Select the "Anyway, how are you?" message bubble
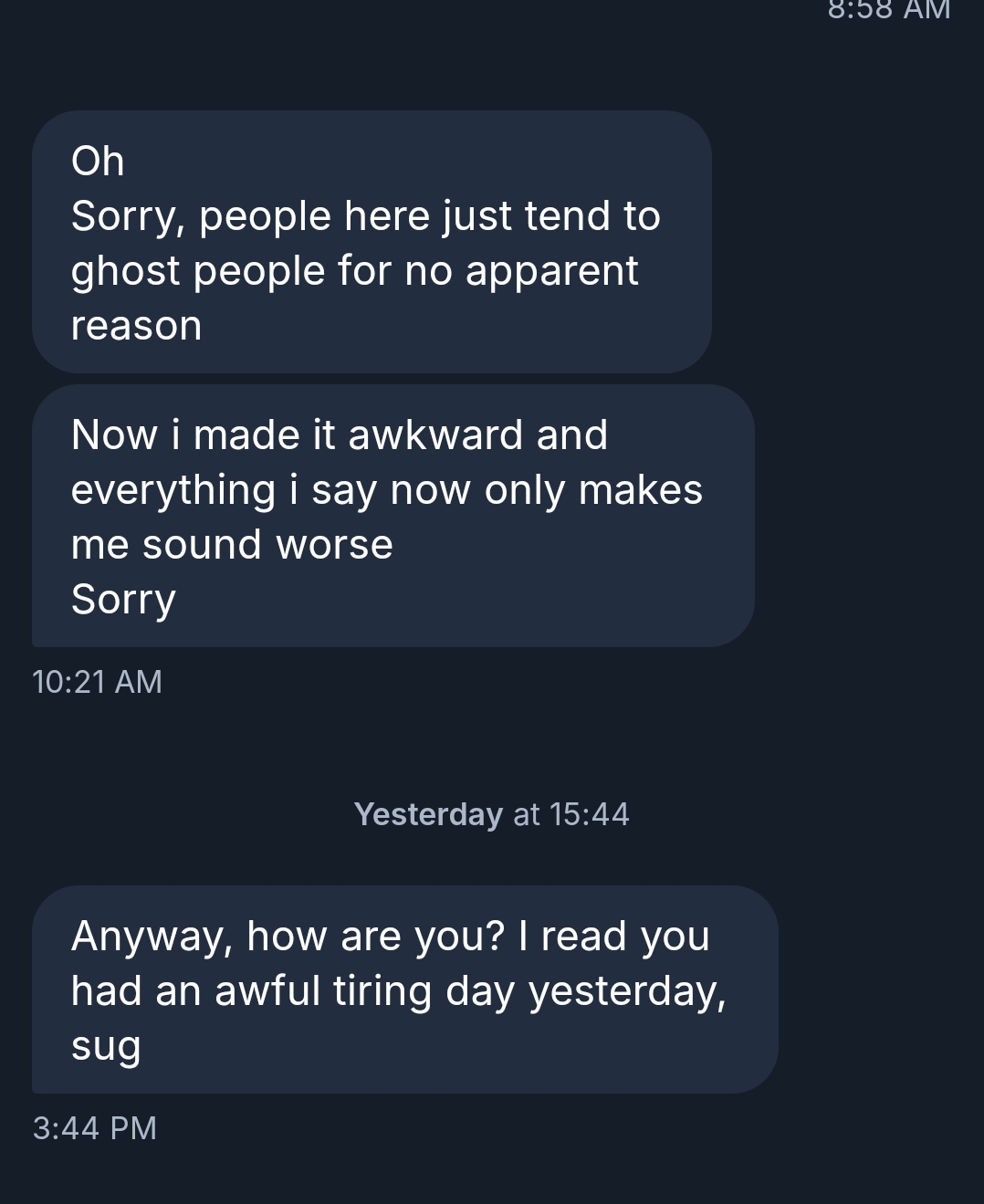This screenshot has height=1204, width=984. tap(404, 989)
